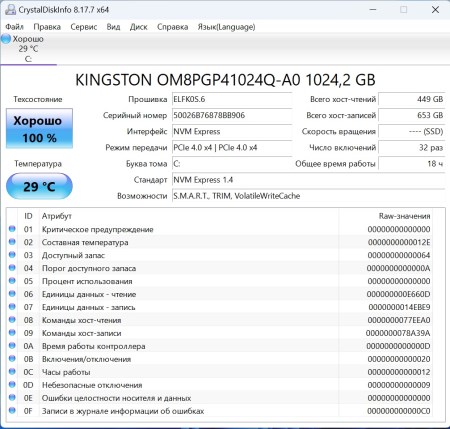Click the Хорошо 100 % health status button
The height and width of the screenshot is (429, 450).
39,128
